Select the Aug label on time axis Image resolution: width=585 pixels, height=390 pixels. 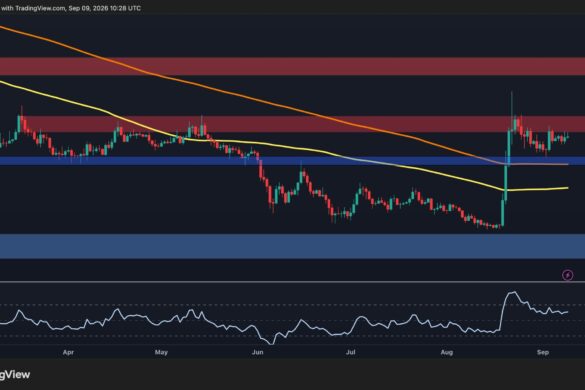[447, 352]
